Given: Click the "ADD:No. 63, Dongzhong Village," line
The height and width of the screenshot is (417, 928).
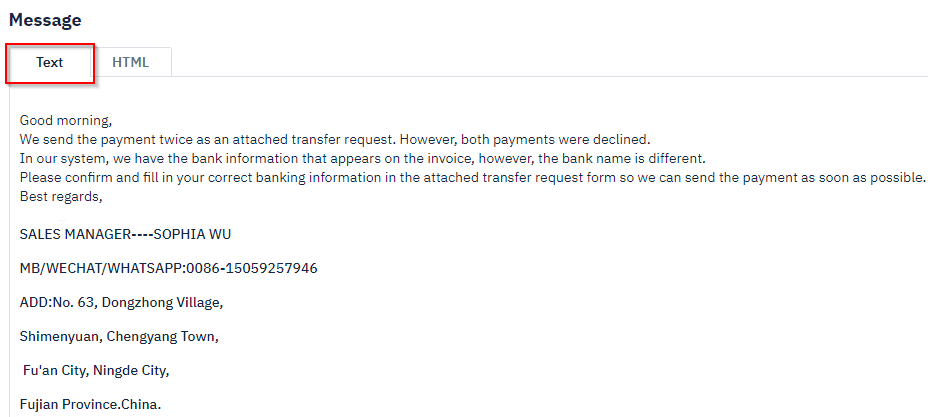Looking at the screenshot, I should (121, 303).
